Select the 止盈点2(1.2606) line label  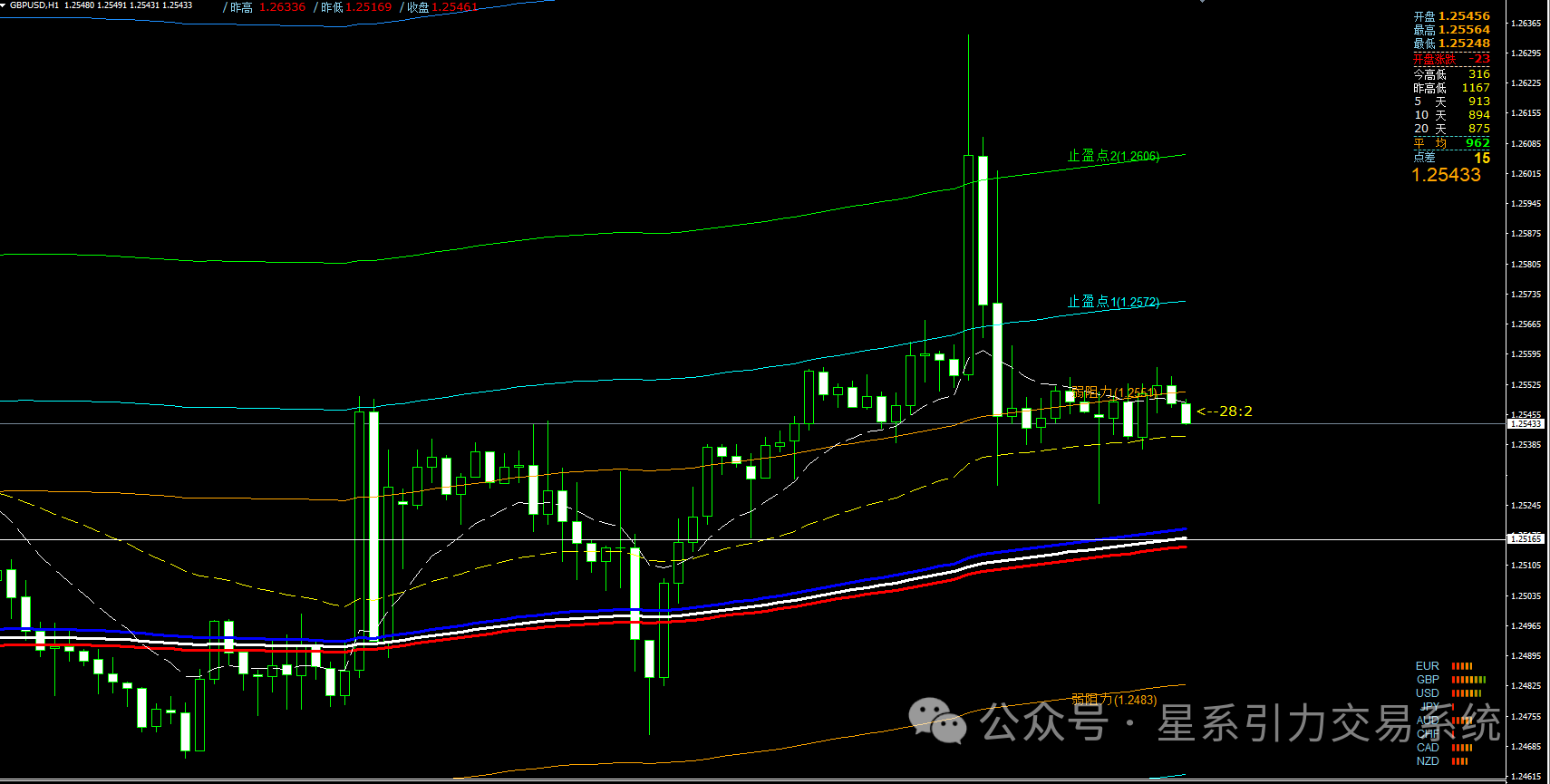1113,156
